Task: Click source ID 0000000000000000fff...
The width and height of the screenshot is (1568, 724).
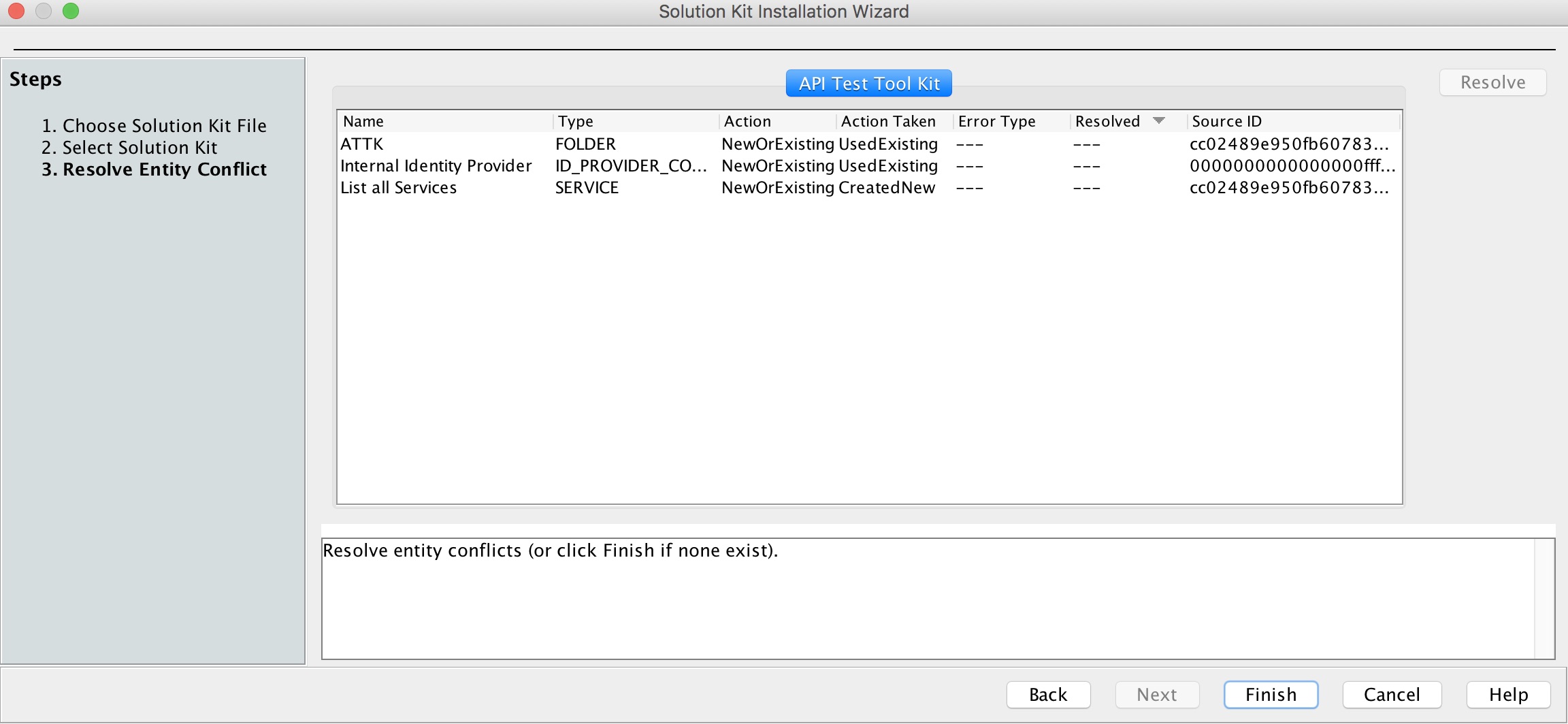Action: tap(1292, 166)
